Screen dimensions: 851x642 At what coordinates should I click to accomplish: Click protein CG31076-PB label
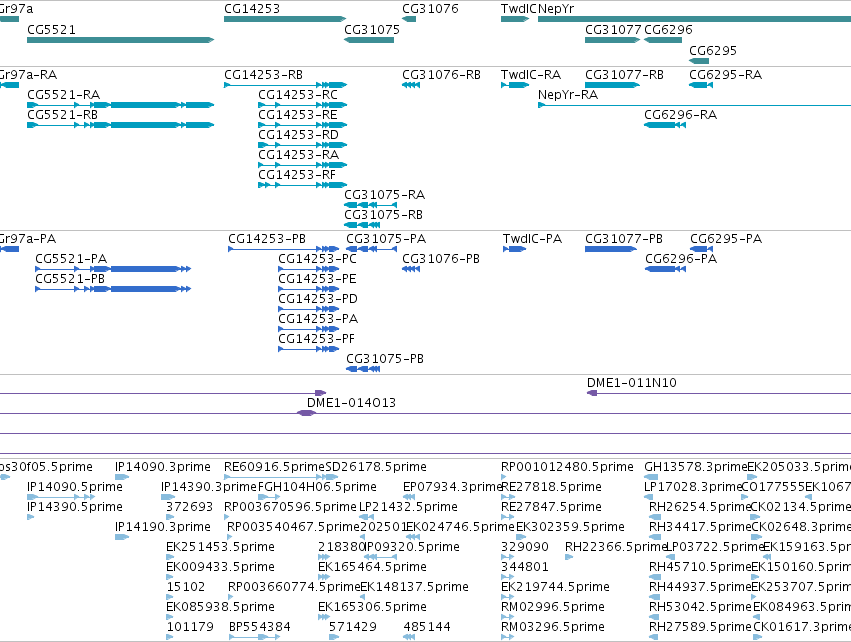pos(441,259)
